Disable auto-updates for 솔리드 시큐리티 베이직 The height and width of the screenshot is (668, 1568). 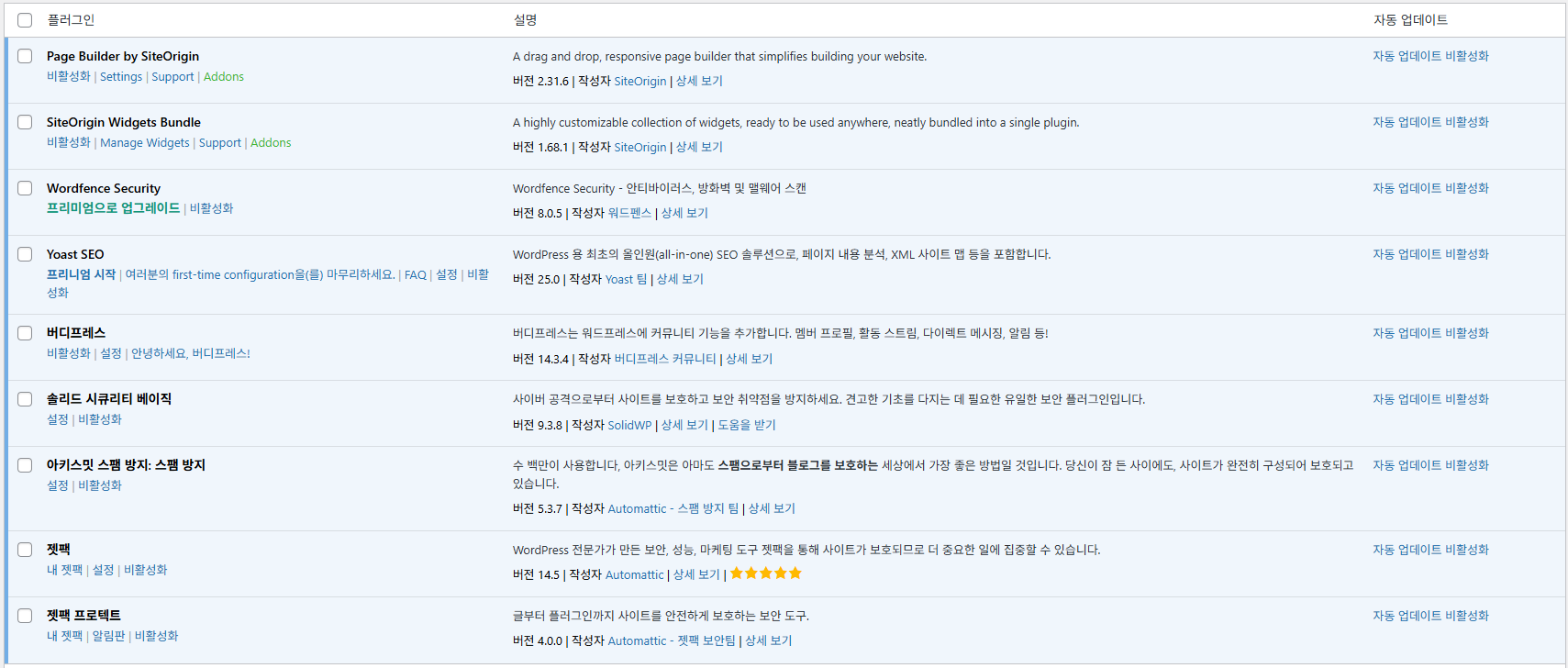pos(1430,399)
